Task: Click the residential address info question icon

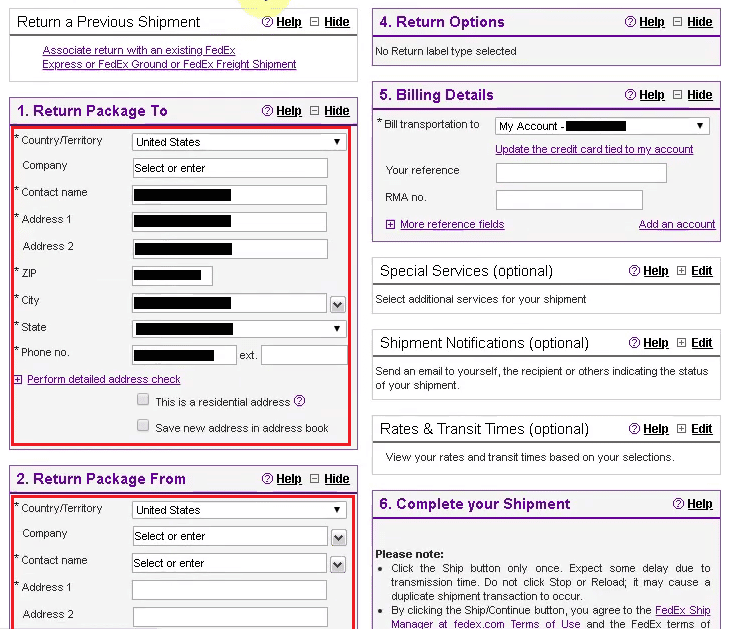Action: [x=299, y=401]
